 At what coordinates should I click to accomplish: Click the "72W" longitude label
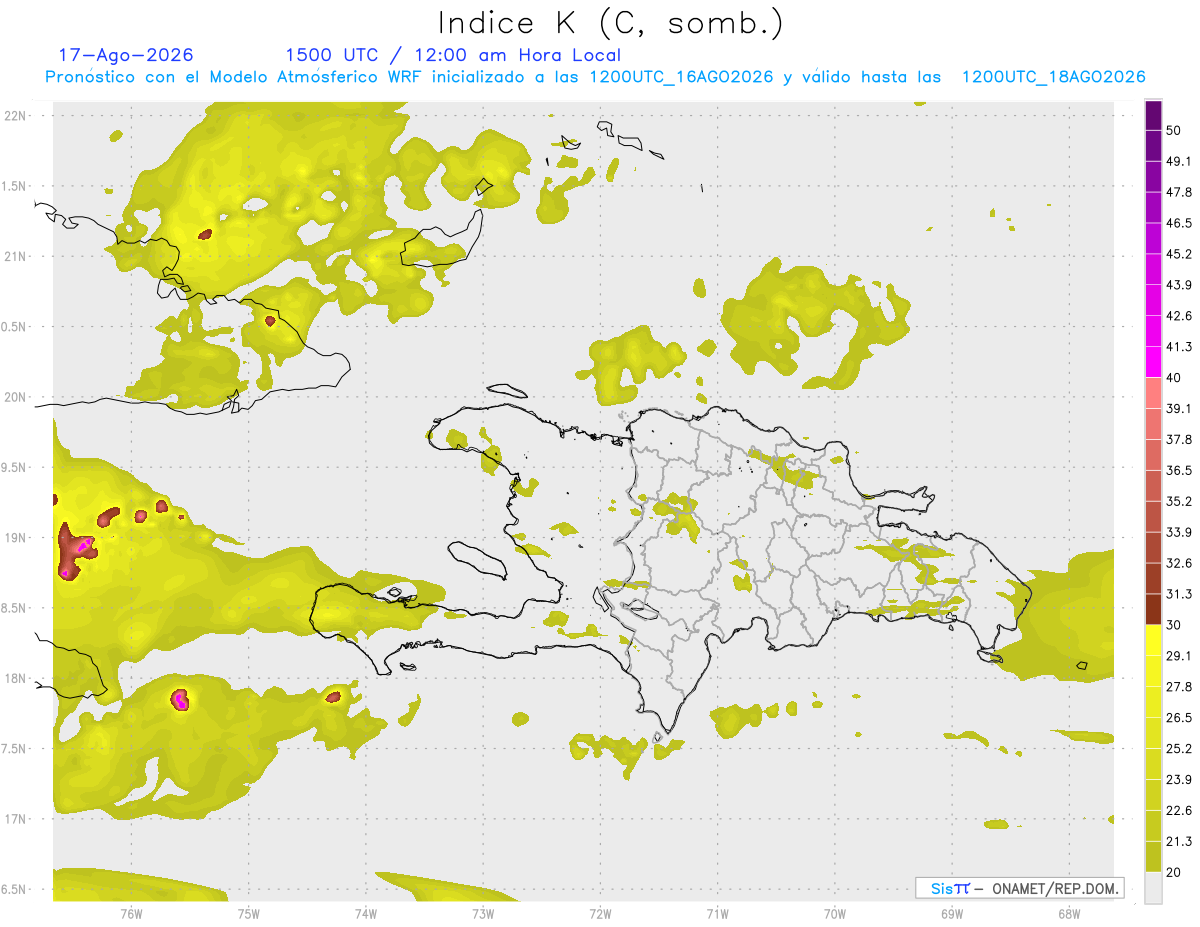point(600,913)
